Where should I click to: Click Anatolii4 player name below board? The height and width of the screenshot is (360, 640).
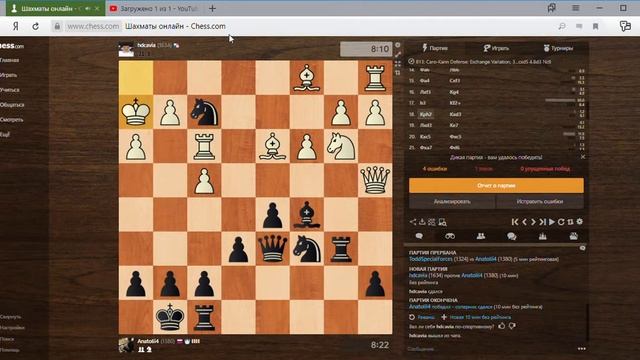(x=148, y=341)
